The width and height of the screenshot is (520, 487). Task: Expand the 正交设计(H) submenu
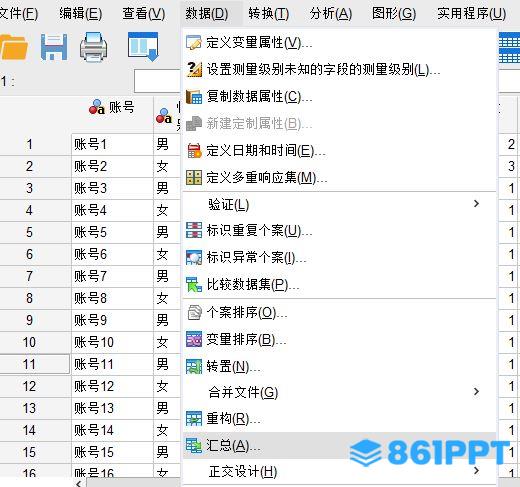[339, 471]
